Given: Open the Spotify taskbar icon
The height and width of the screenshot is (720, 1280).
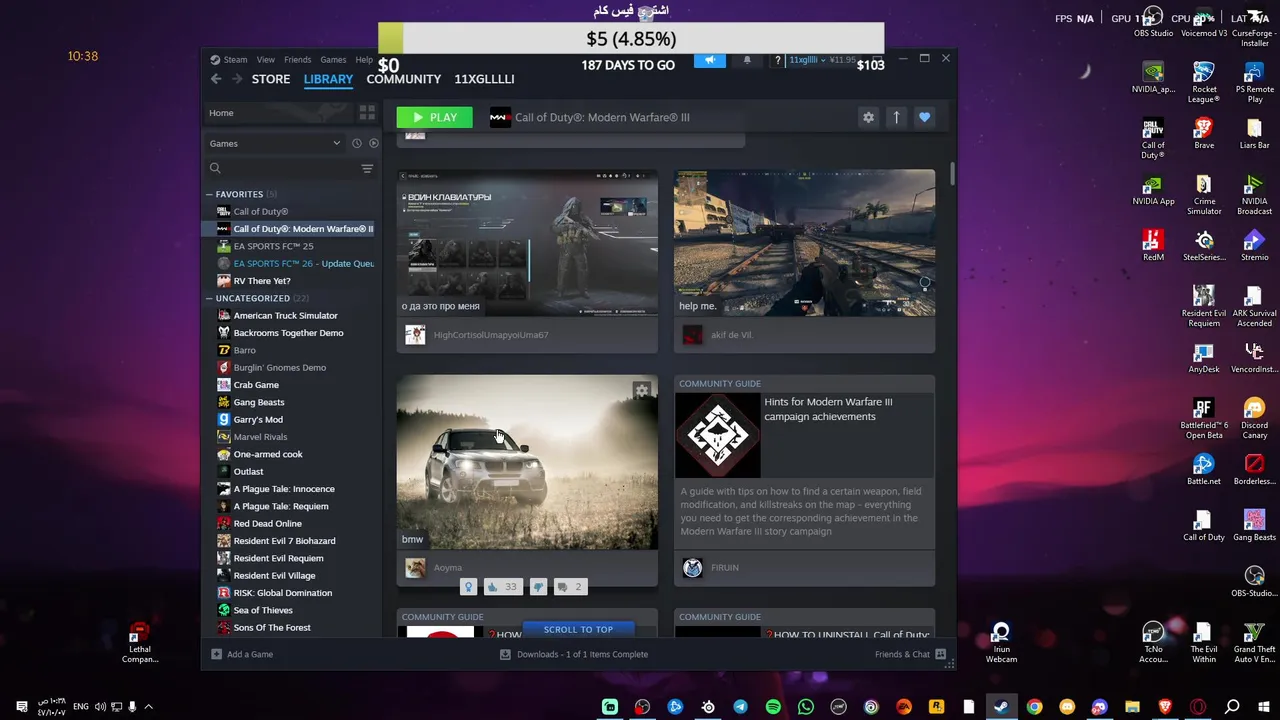Looking at the screenshot, I should 773,707.
